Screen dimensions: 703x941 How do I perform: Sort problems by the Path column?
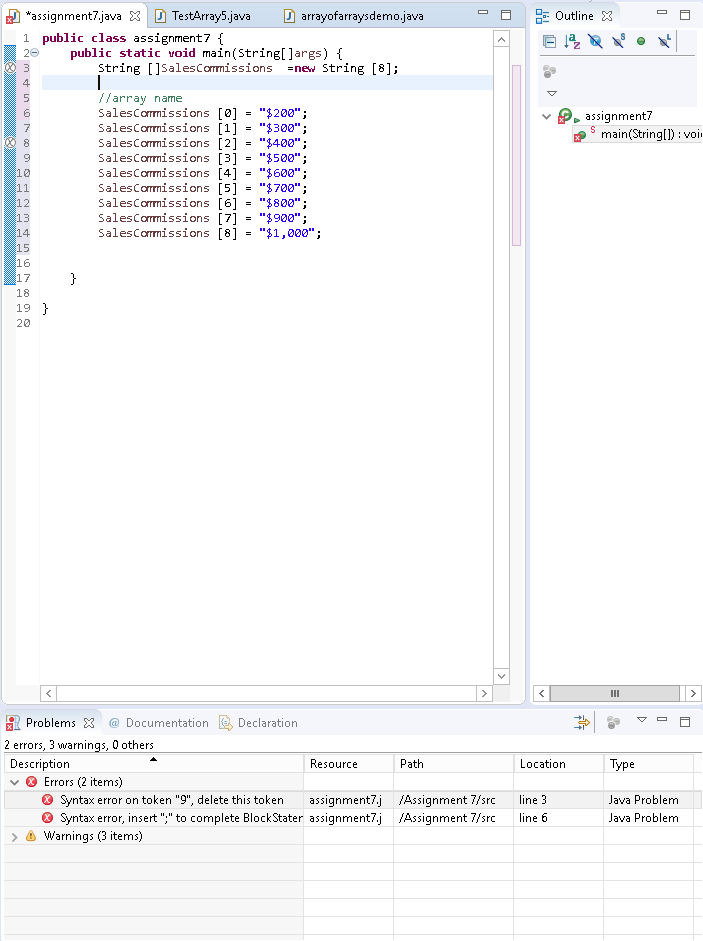pos(453,763)
